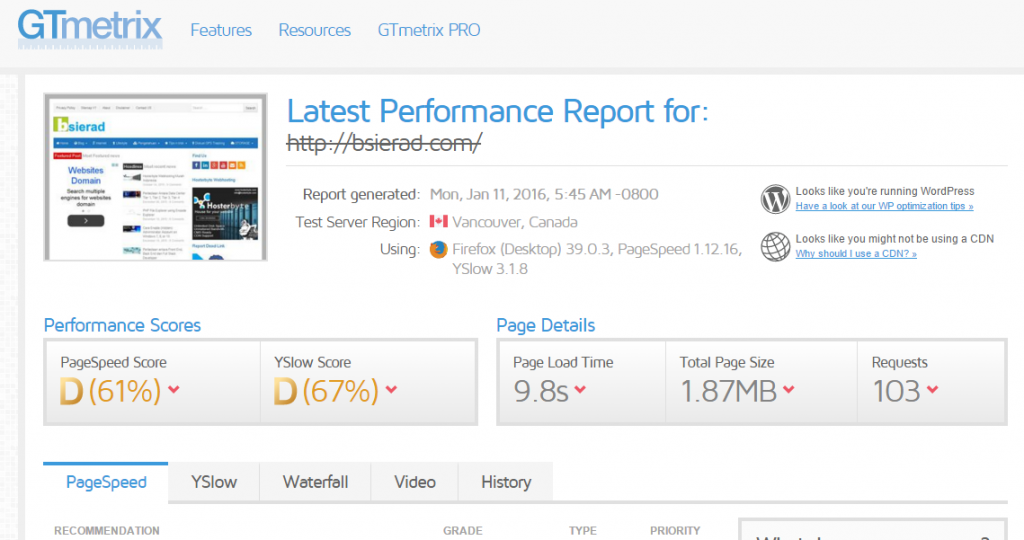1024x540 pixels.
Task: Click the RECOMMENDATION column header
Action: pyautogui.click(x=106, y=531)
